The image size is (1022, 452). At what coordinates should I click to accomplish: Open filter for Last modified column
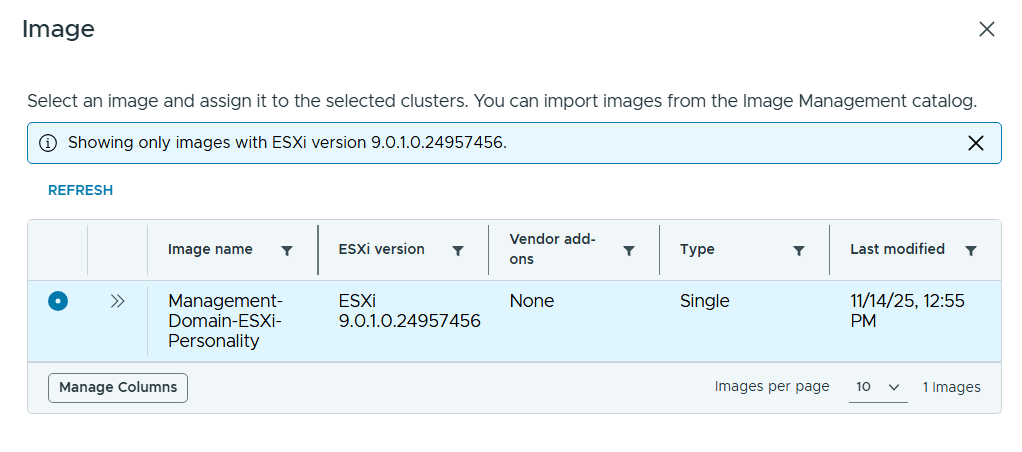(970, 251)
